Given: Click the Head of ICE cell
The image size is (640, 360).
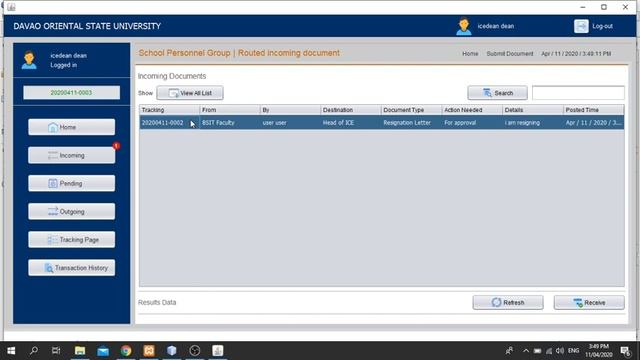Looking at the screenshot, I should coord(351,122).
